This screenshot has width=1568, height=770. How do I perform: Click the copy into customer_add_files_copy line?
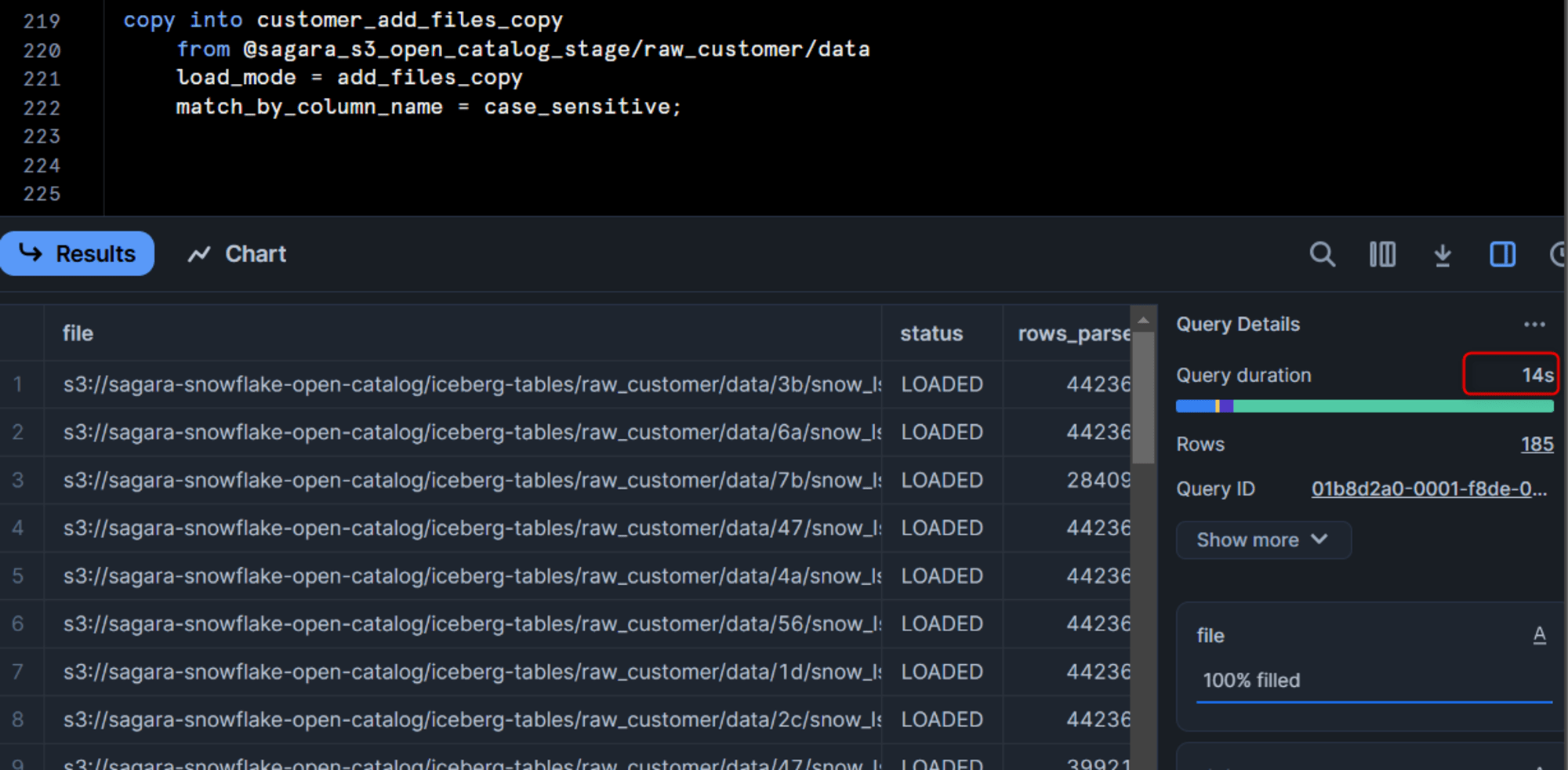tap(343, 20)
